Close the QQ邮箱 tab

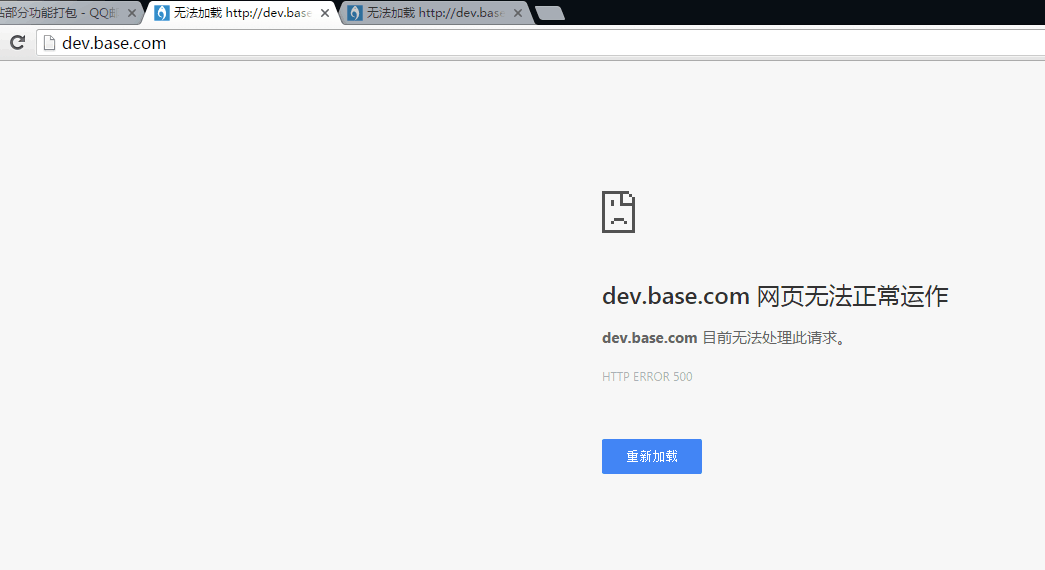click(x=132, y=13)
